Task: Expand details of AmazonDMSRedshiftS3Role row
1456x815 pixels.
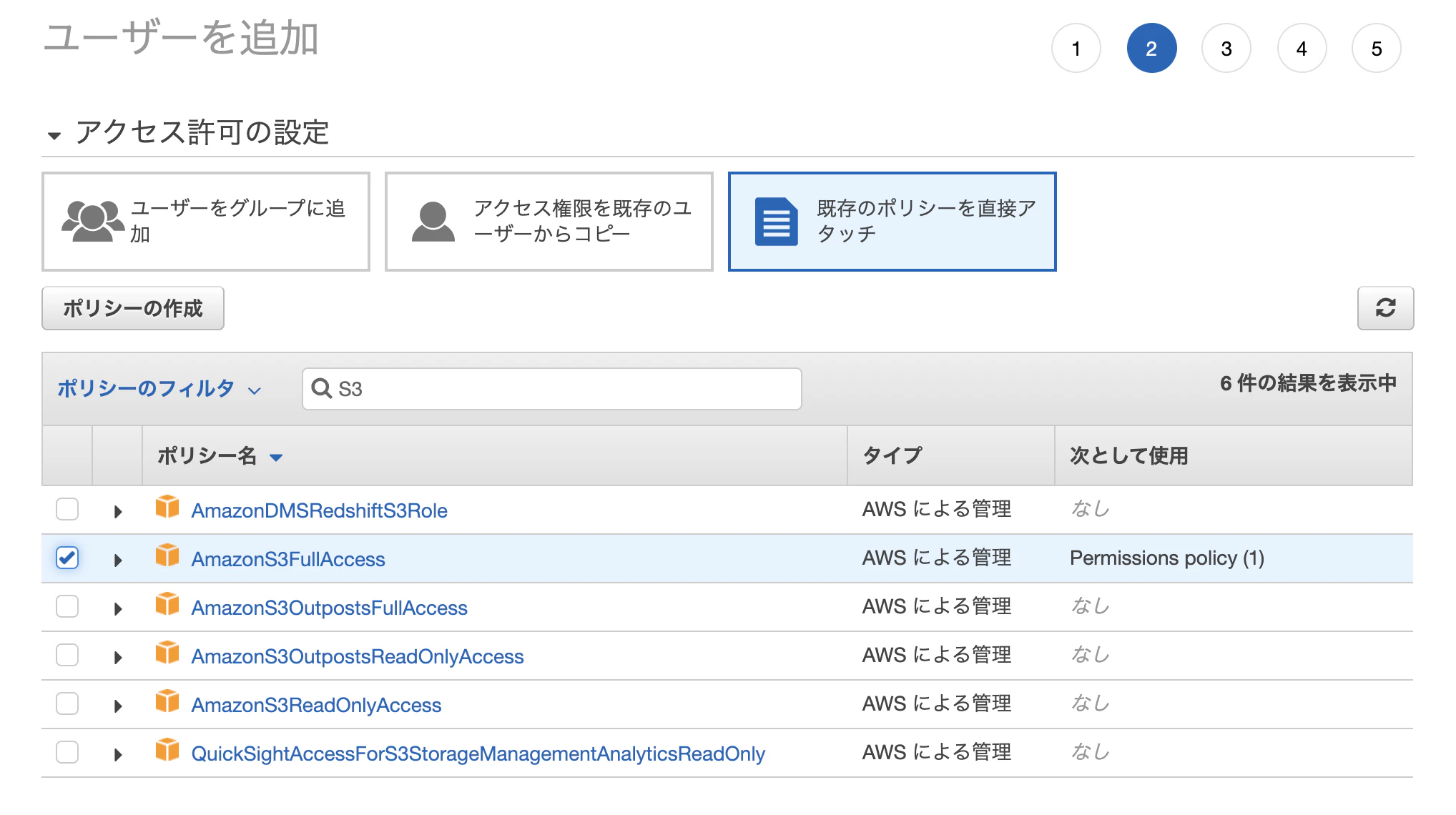Action: (x=118, y=512)
